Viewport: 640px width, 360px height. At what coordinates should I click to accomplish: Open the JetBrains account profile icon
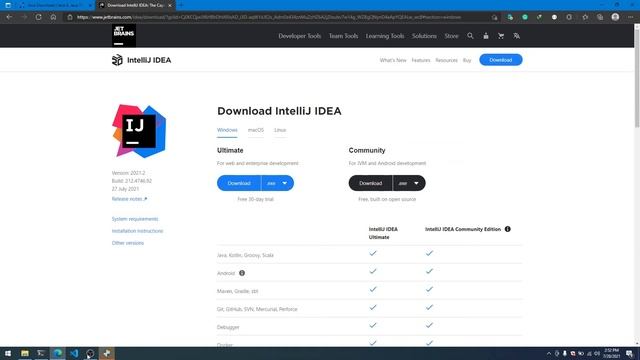pos(486,36)
